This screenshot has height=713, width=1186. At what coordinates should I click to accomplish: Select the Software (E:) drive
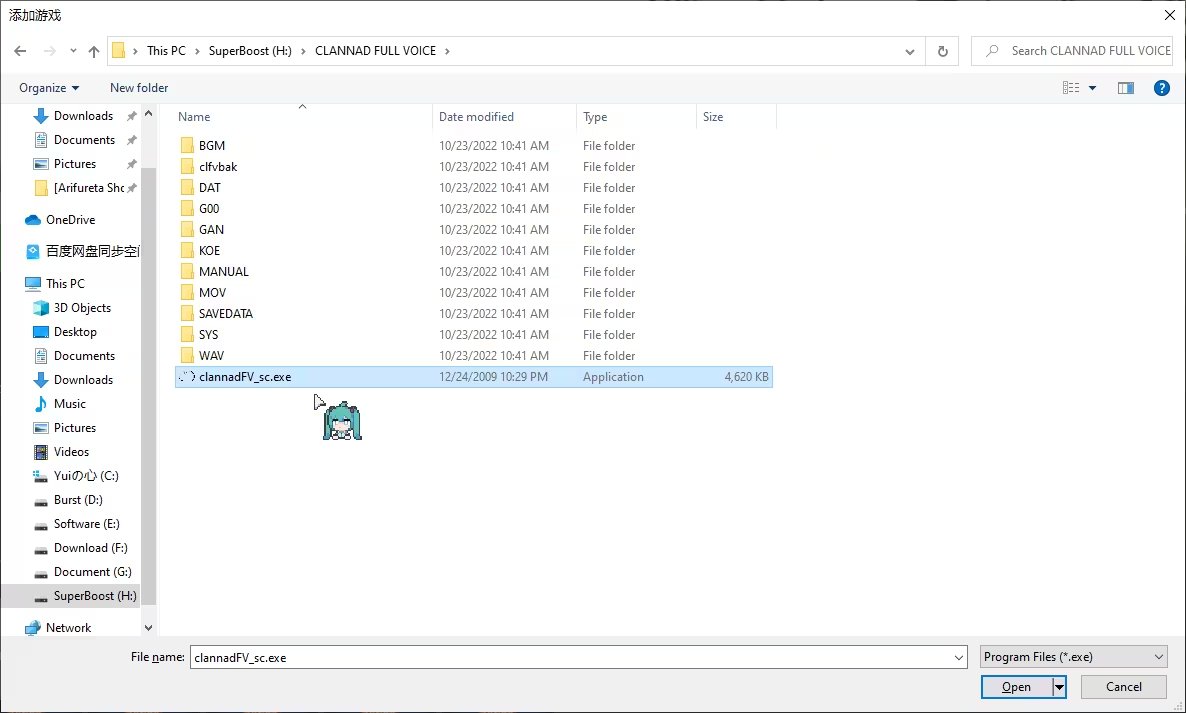pyautogui.click(x=86, y=524)
